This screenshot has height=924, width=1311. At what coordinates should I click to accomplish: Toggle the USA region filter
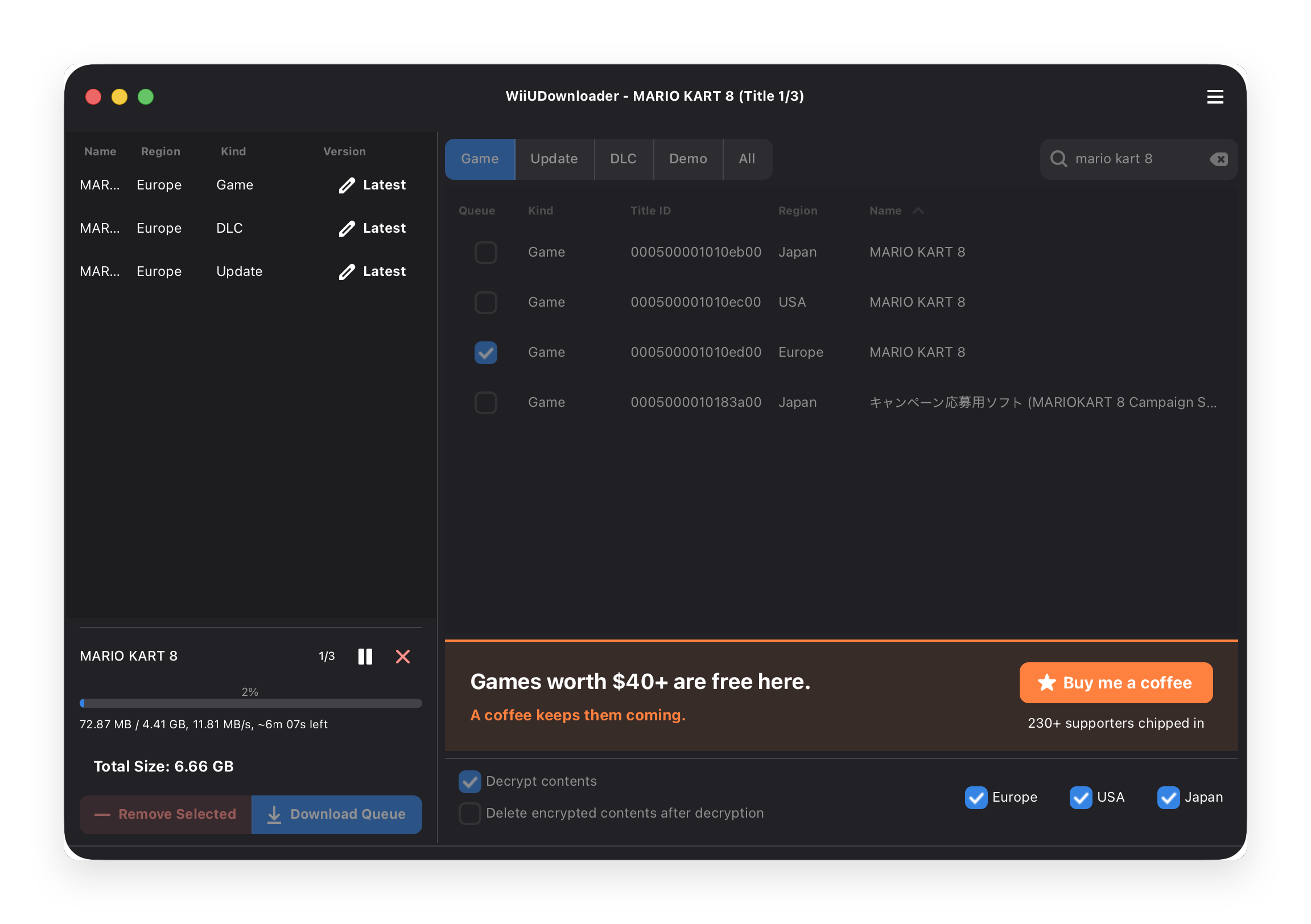1081,797
